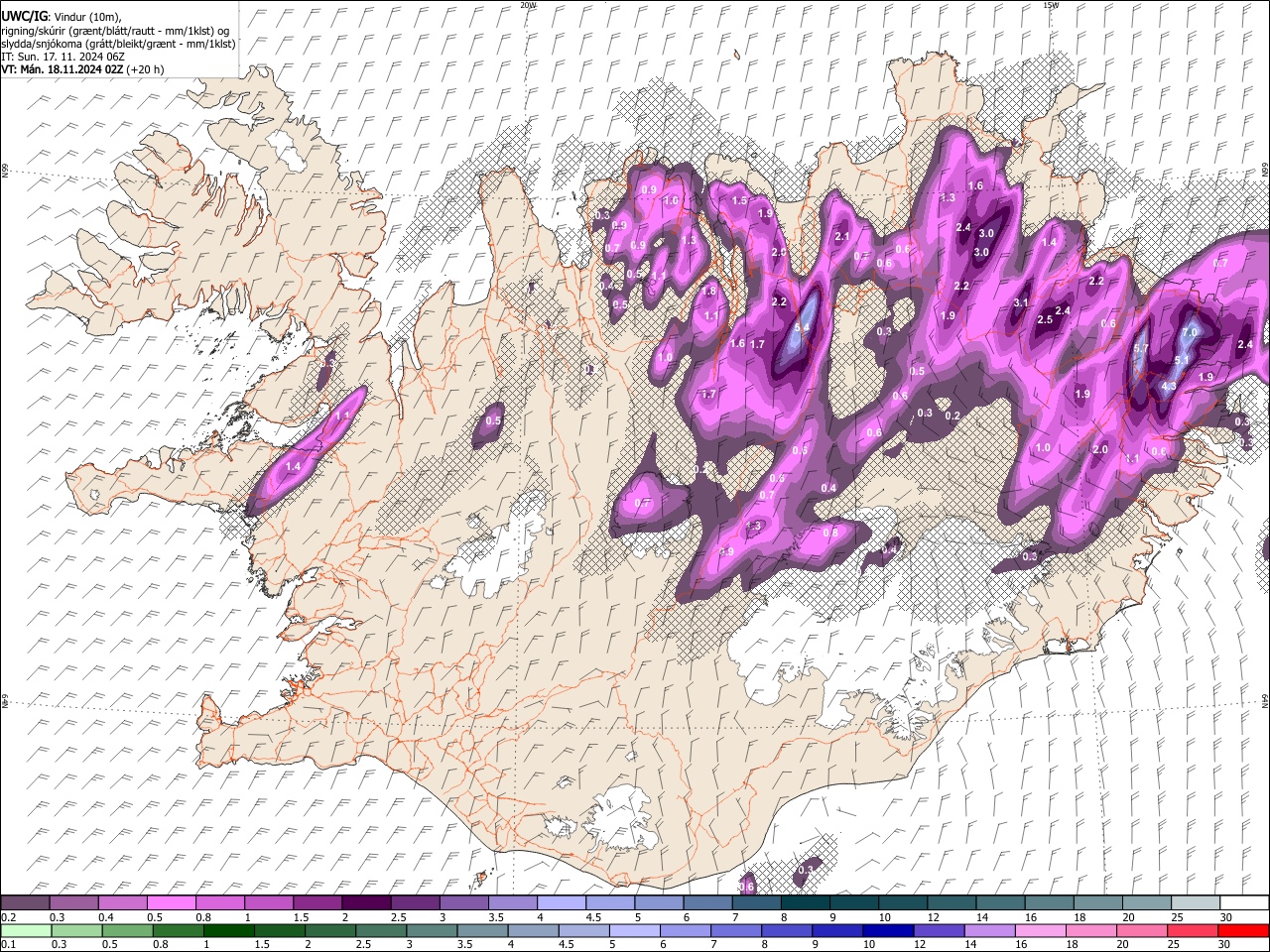This screenshot has width=1270, height=952.
Task: Click the "7.0" precipitation value on the map
Action: coord(1190,331)
